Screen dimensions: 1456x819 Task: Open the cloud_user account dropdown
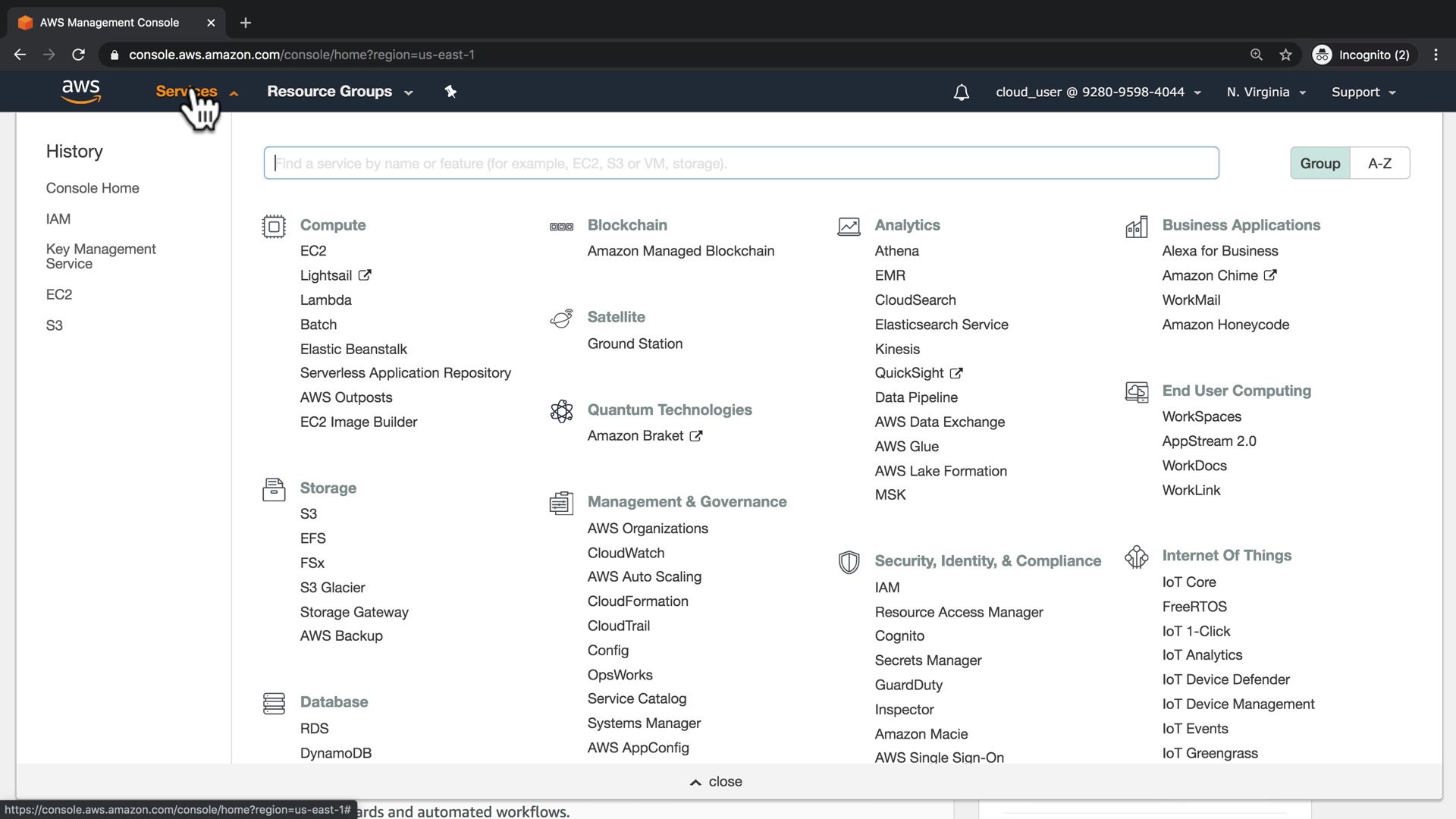[x=1098, y=93]
